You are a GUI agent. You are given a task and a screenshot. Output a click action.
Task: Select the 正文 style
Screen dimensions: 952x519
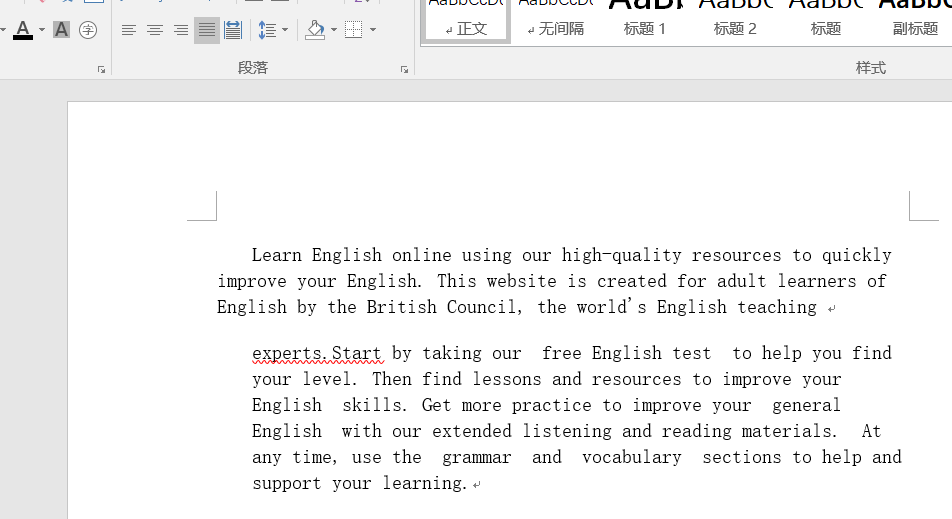pos(466,22)
